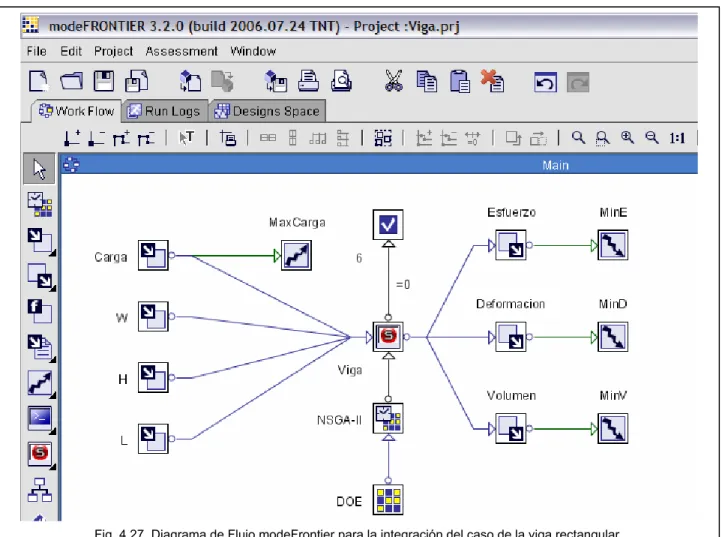The image size is (722, 537).
Task: Select the MaxCarga objective node
Action: [x=297, y=255]
